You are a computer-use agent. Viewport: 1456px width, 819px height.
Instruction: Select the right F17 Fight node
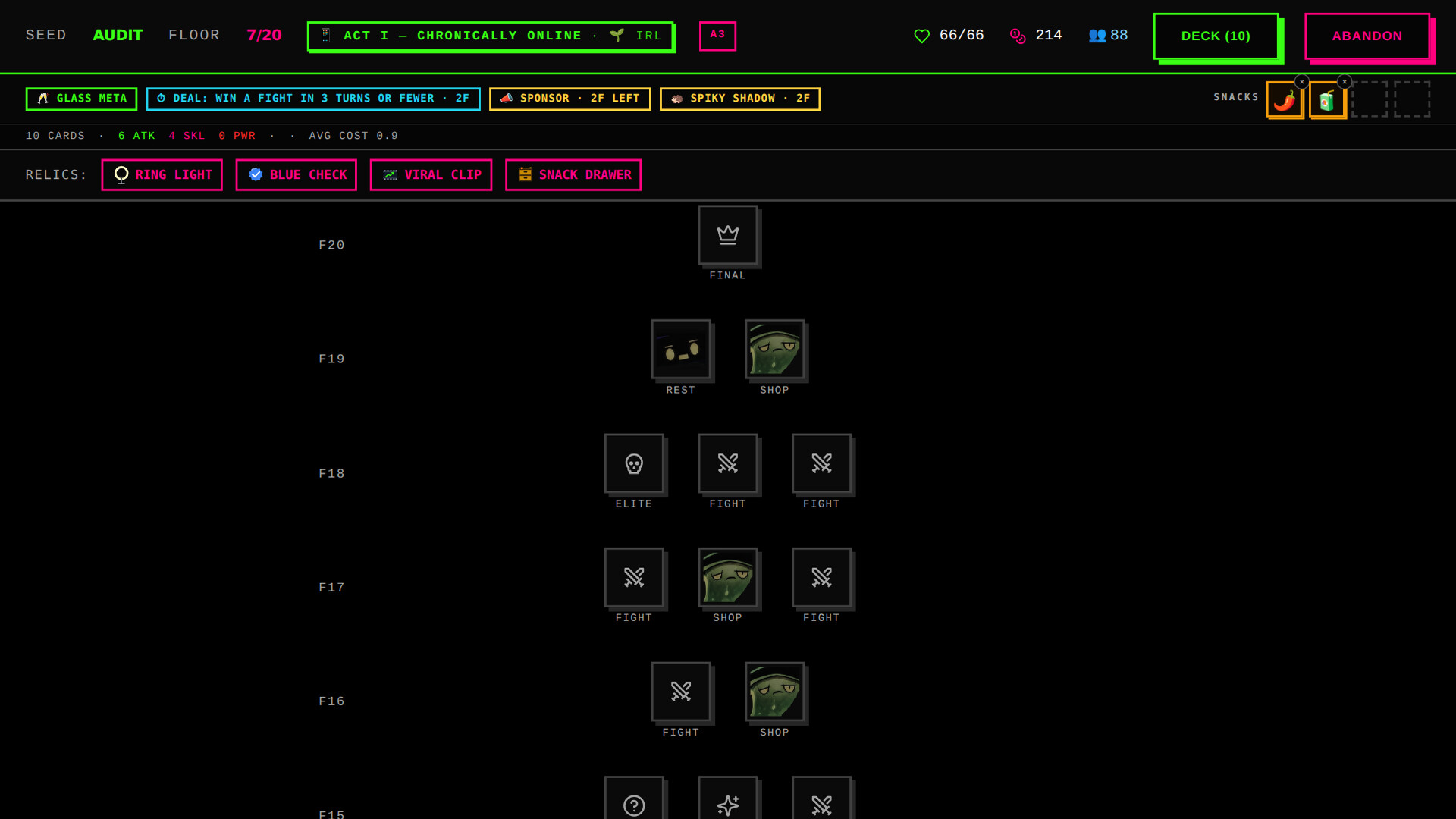822,578
